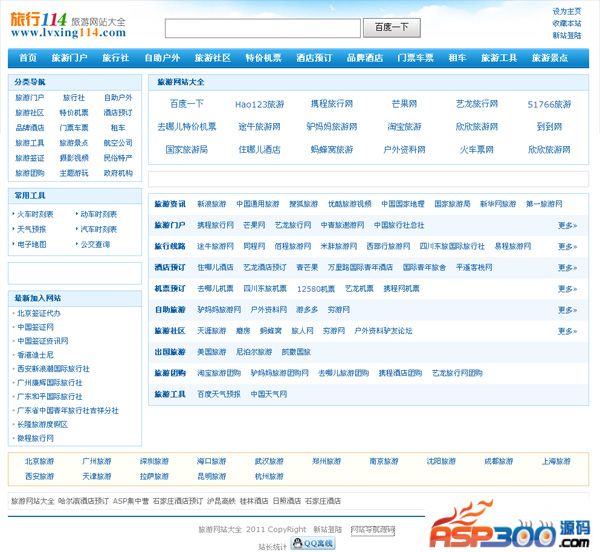Select 摄影视频 in 分类导航 sidebar

(74, 158)
